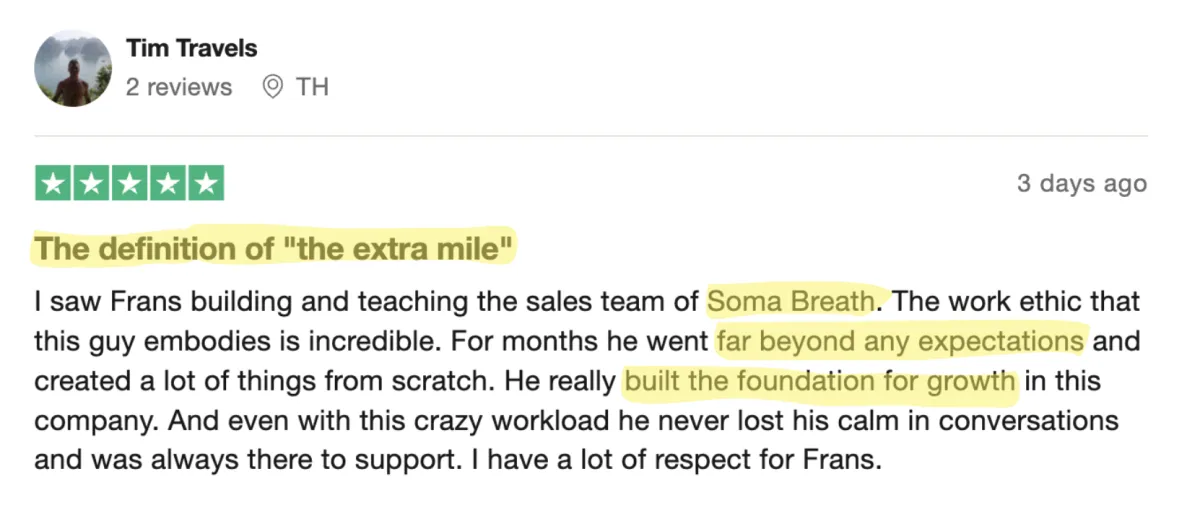Image resolution: width=1200 pixels, height=508 pixels.
Task: Click highlighted "far beyond any expectations" phrase
Action: (900, 341)
